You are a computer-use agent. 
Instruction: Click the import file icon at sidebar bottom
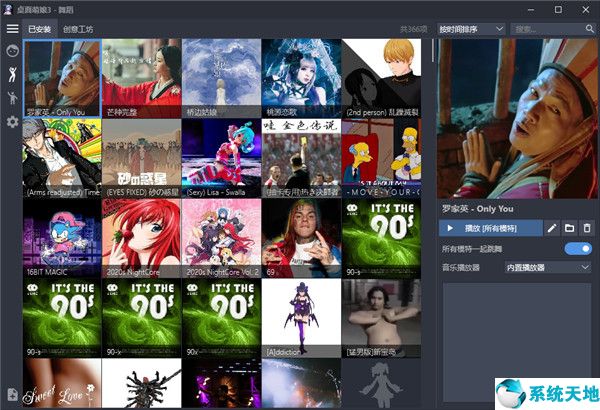pos(12,394)
